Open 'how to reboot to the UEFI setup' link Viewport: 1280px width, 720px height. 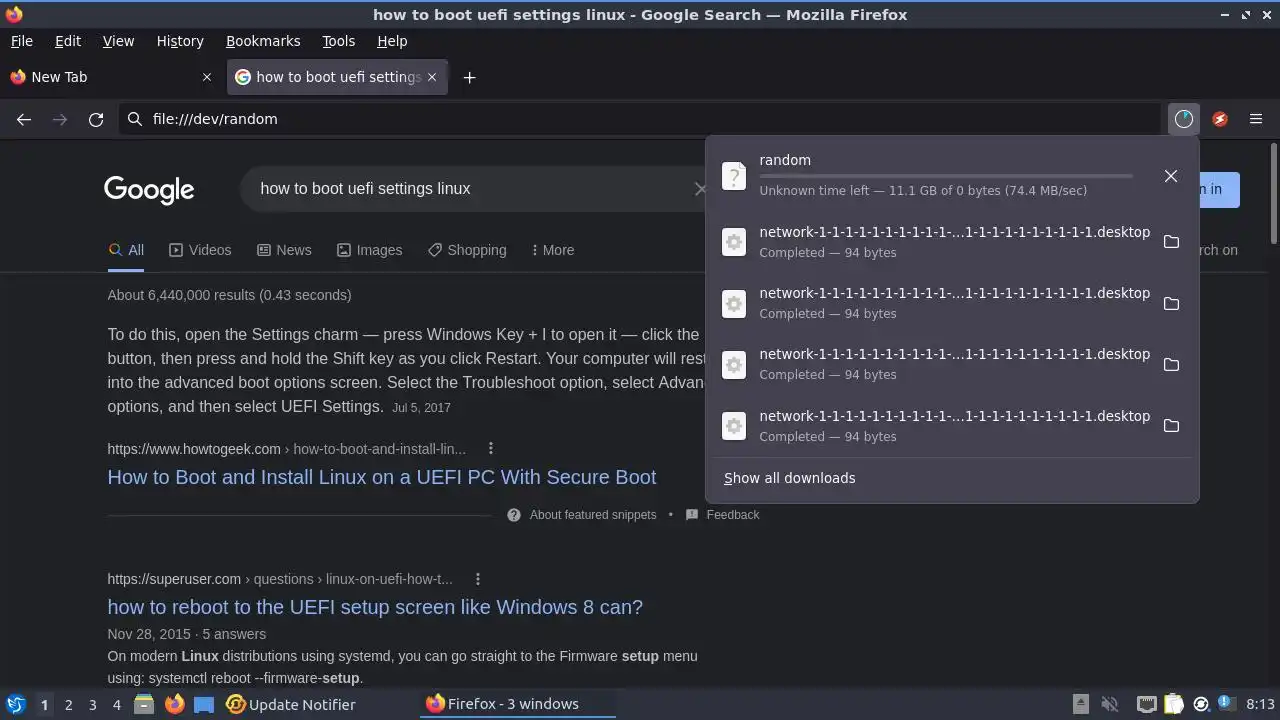(x=375, y=607)
